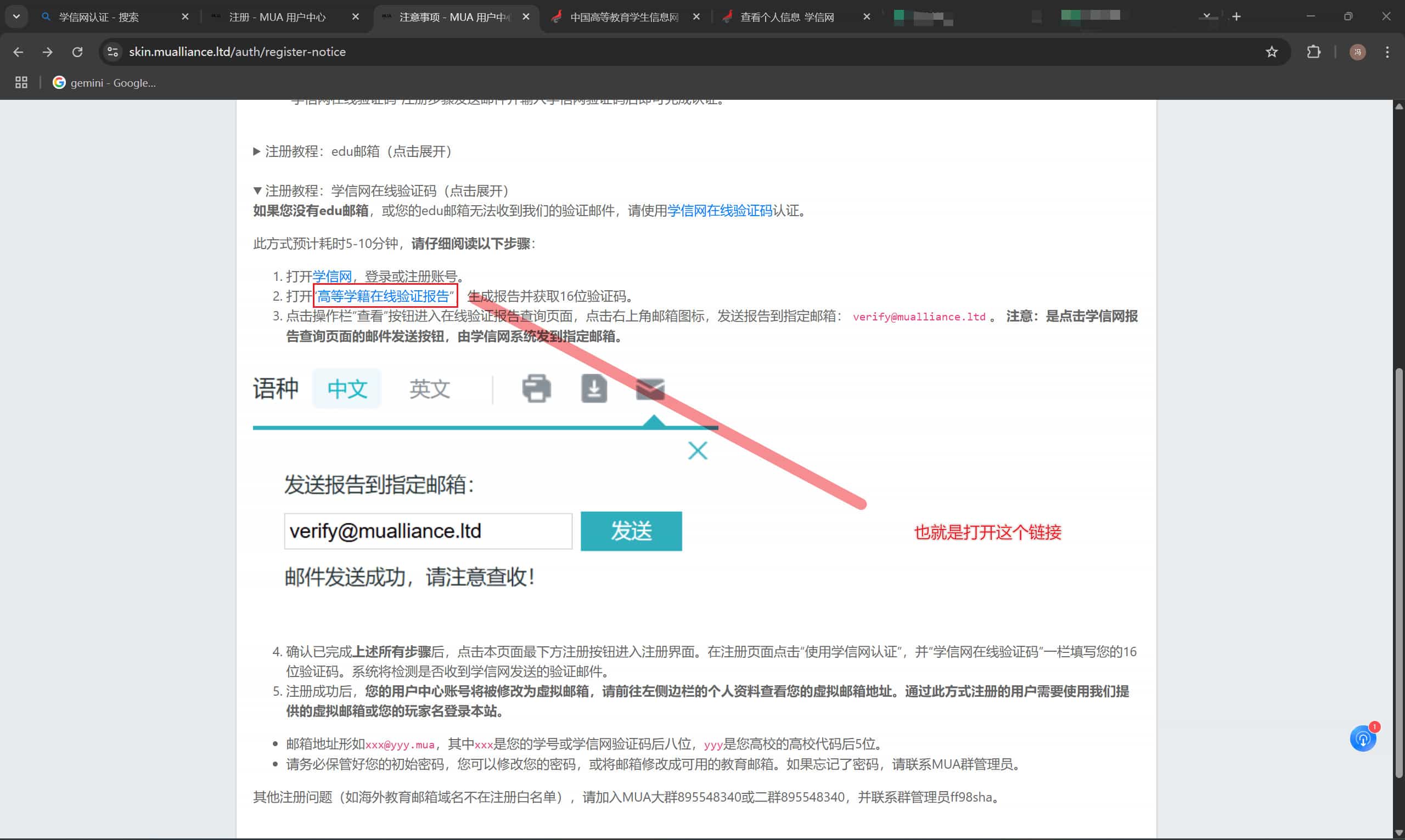Image resolution: width=1405 pixels, height=840 pixels.
Task: Open the apps grid in bookmarks bar
Action: [21, 83]
